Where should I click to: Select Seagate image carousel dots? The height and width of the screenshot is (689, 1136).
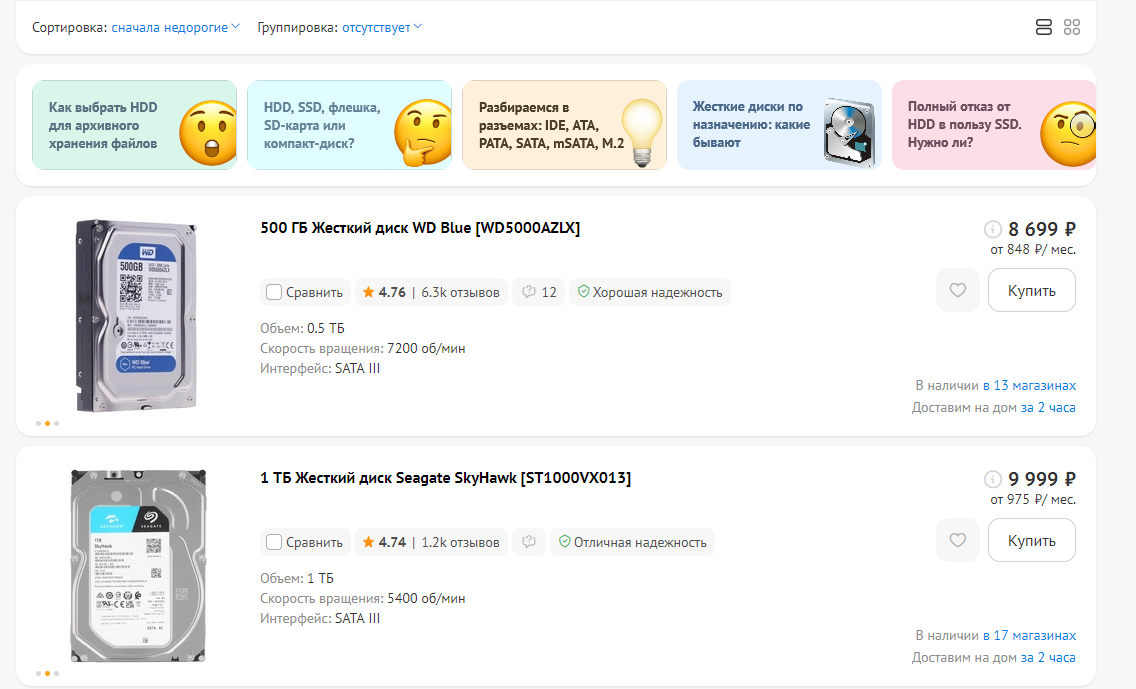point(47,673)
